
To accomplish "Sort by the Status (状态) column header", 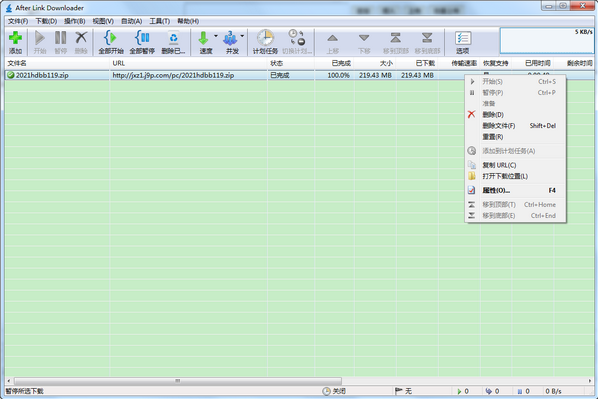I will 291,63.
